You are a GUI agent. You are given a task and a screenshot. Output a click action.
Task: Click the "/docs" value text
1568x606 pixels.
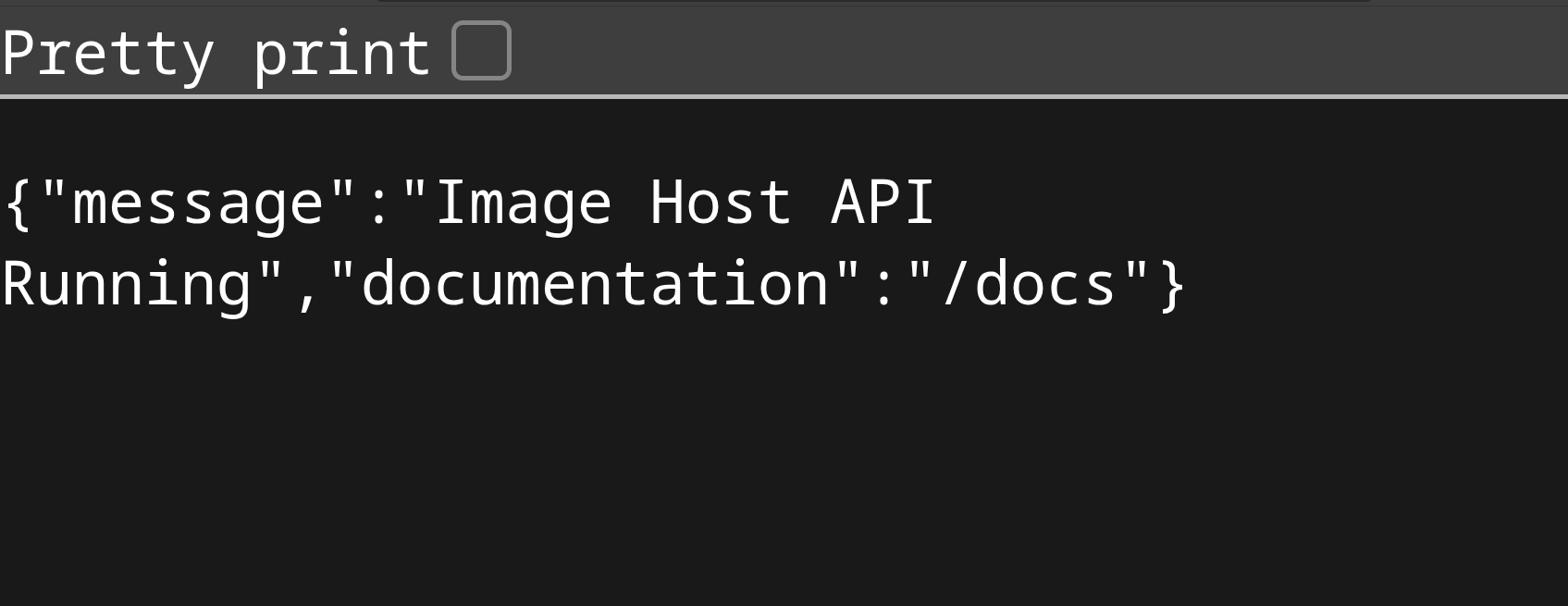(1028, 284)
